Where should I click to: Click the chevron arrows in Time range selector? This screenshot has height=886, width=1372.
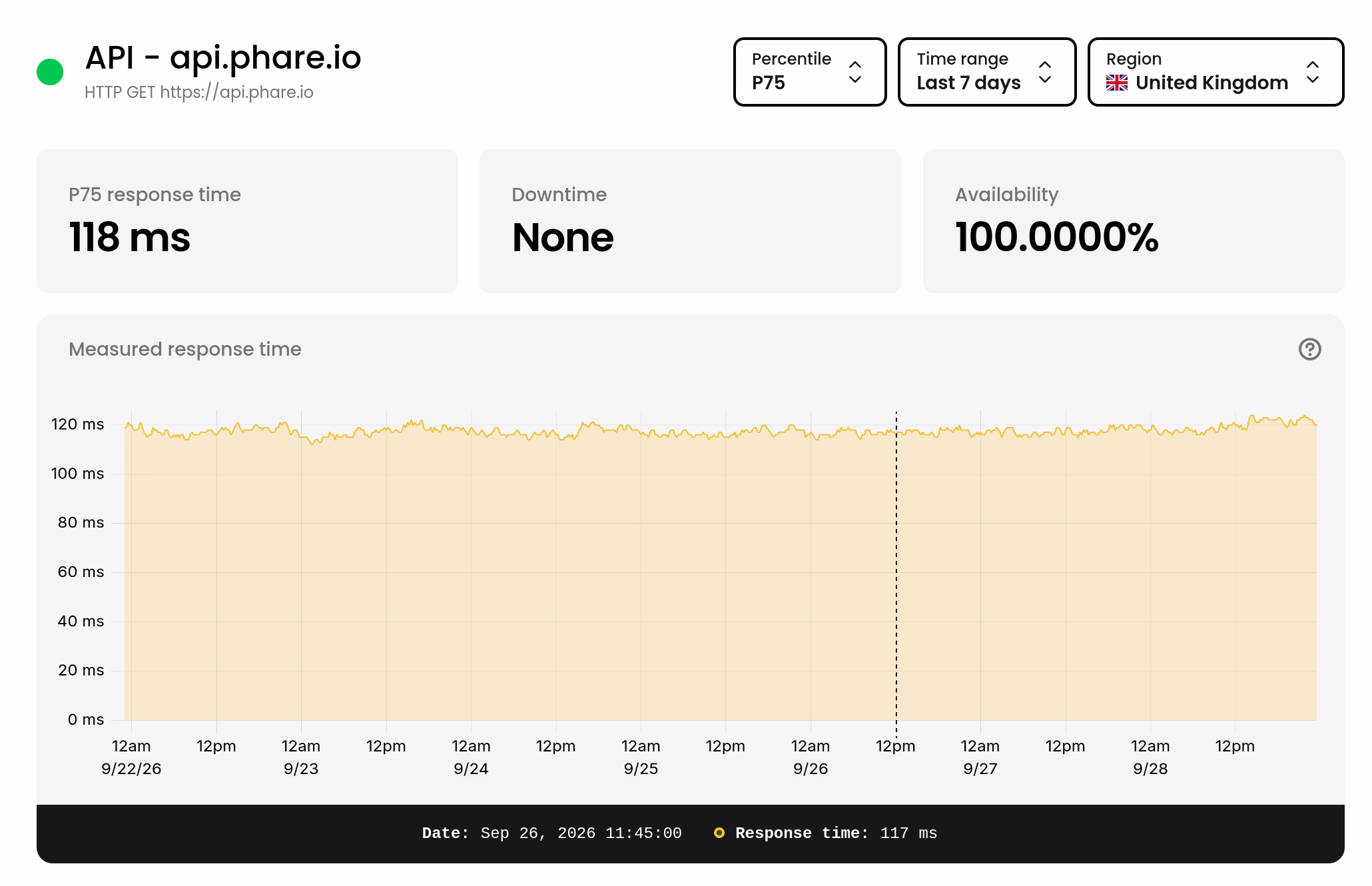pyautogui.click(x=1045, y=72)
